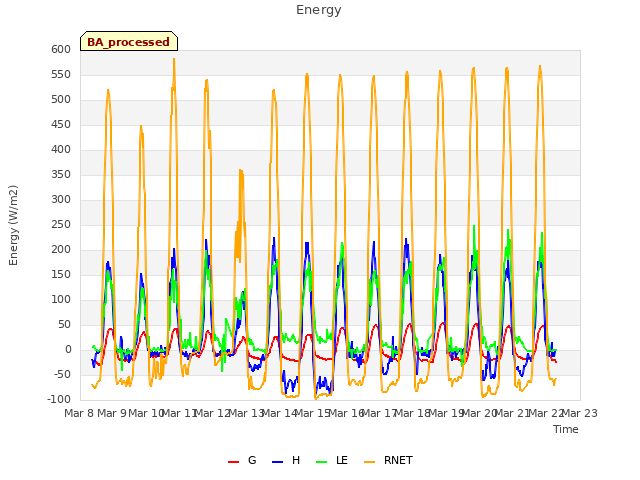Select the RNET legend label
Viewport: 640px width, 480px height.
coord(398,460)
